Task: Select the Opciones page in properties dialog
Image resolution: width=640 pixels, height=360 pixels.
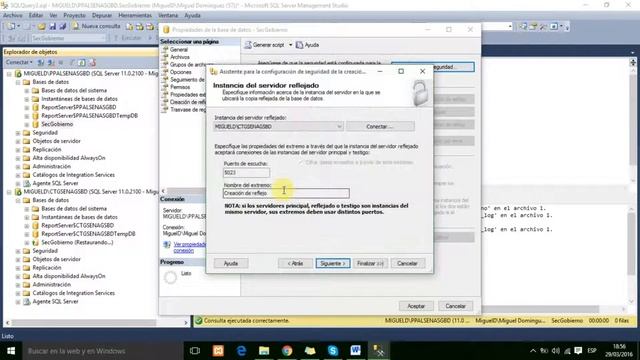Action: tap(181, 72)
